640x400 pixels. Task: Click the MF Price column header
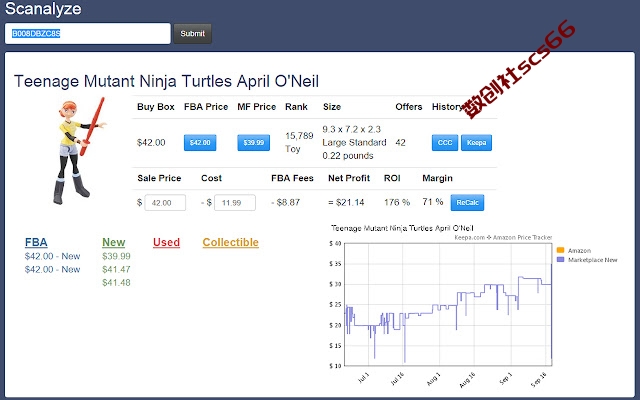coord(257,107)
